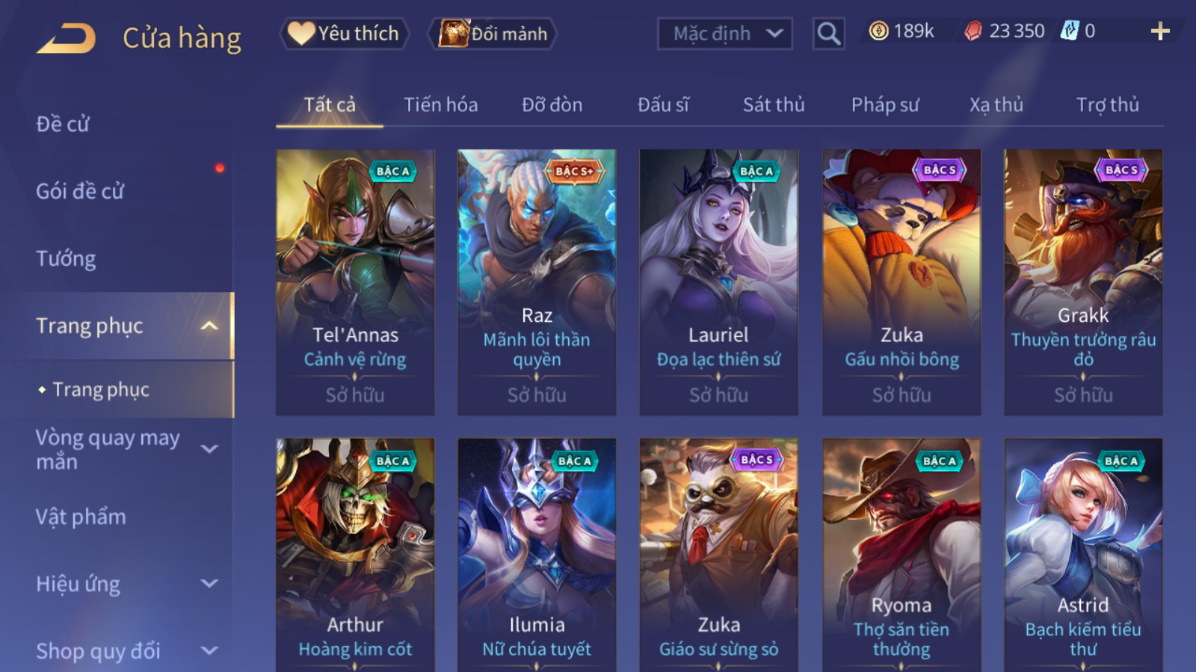Open the search magnifier icon
The width and height of the screenshot is (1196, 672).
pyautogui.click(x=828, y=34)
